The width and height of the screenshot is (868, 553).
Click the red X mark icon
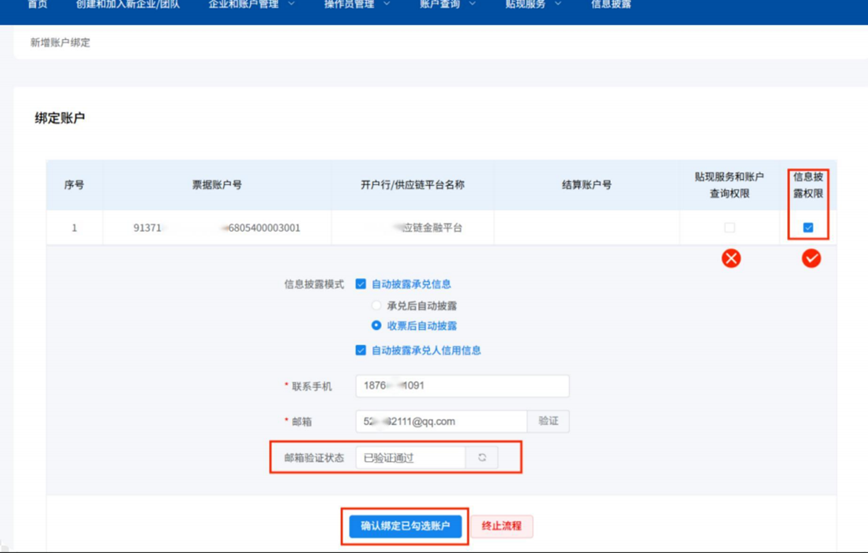(x=731, y=258)
